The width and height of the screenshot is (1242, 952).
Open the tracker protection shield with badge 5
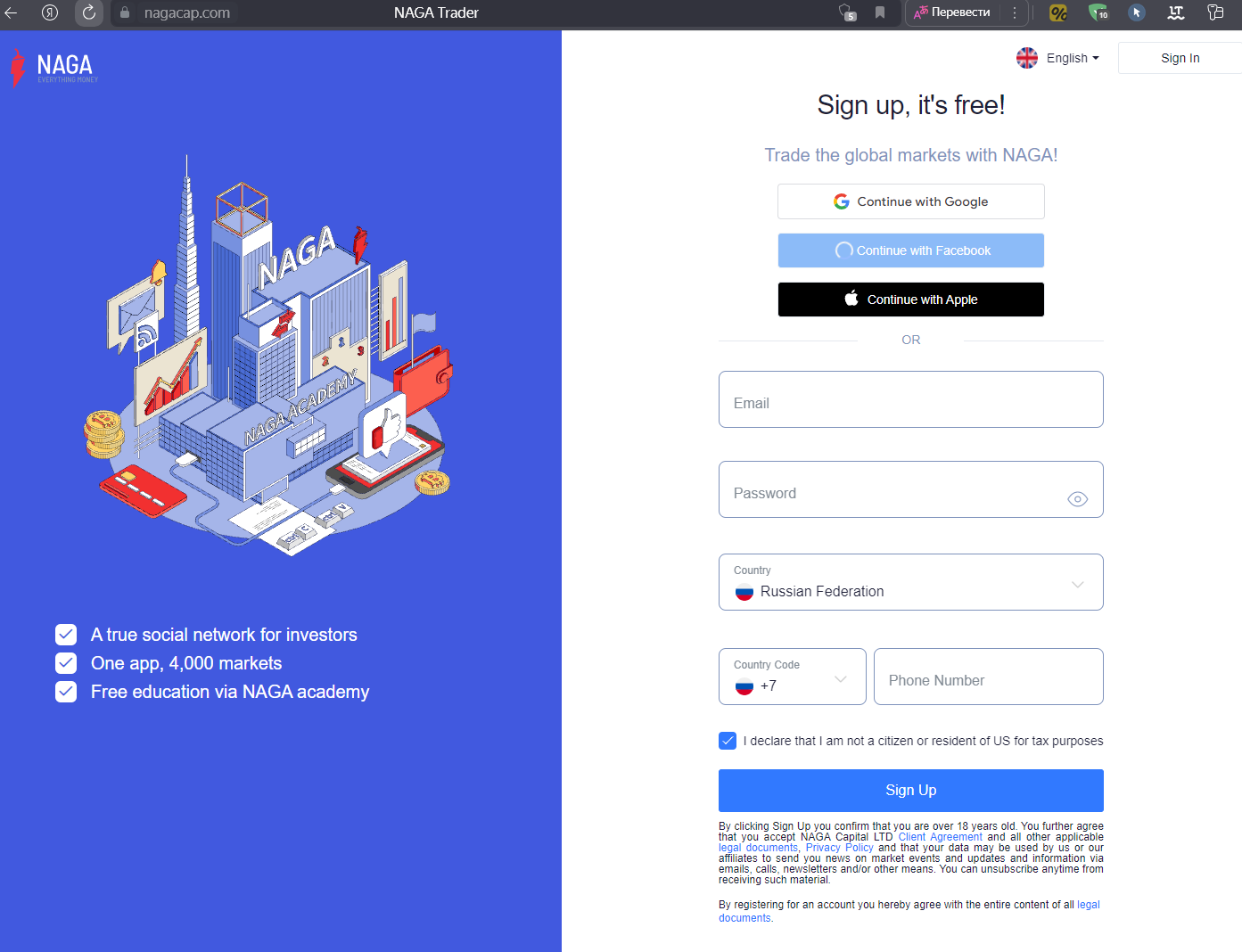846,12
